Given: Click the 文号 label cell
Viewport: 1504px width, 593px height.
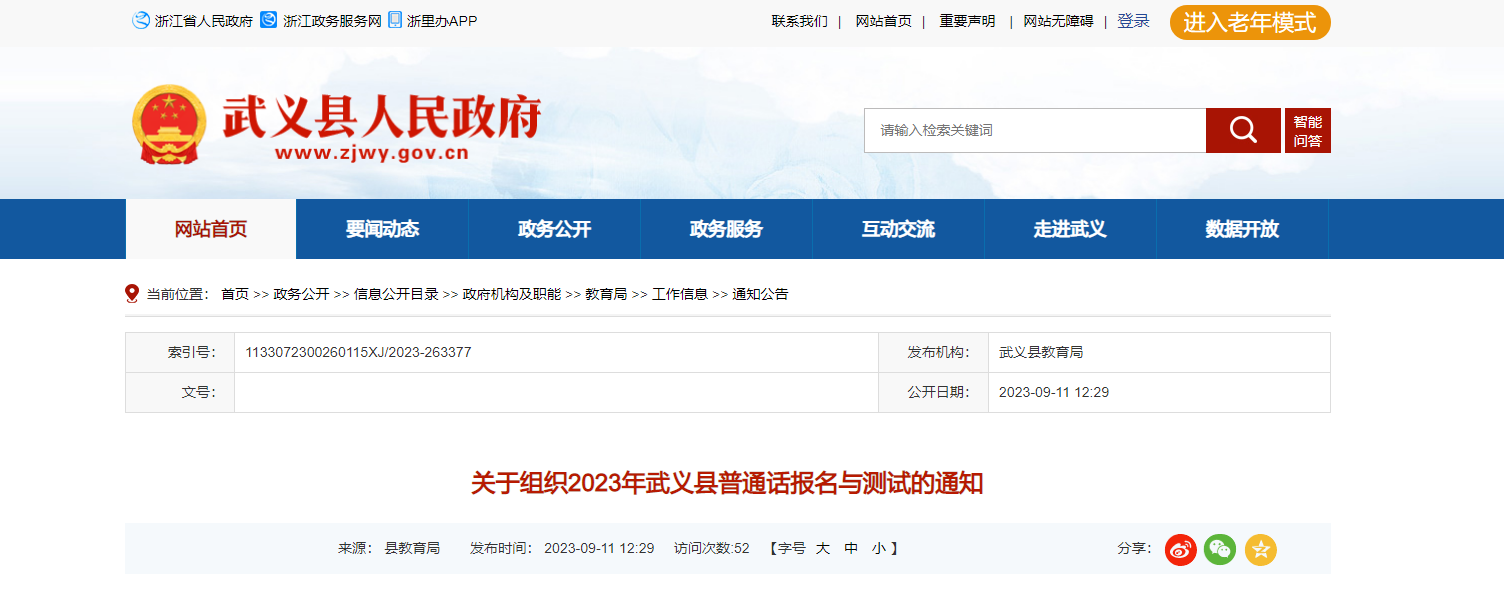Looking at the screenshot, I should point(180,392).
